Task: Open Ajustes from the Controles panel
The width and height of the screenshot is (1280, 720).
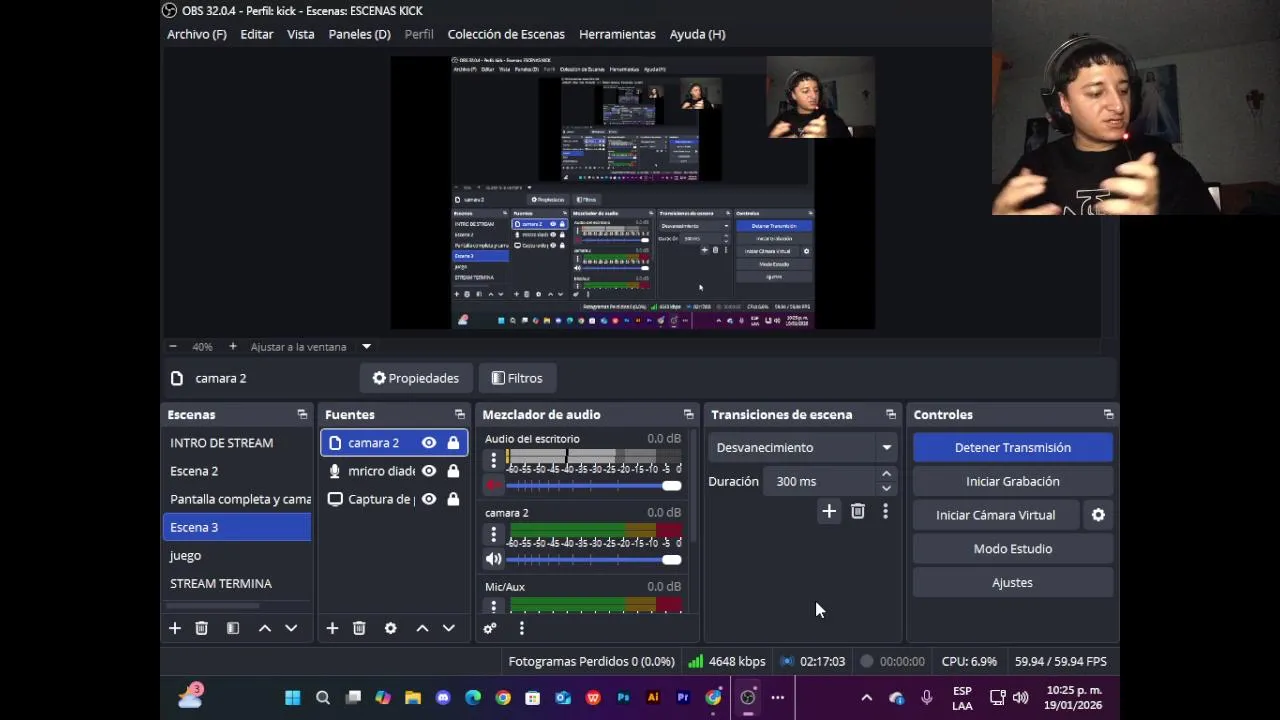Action: coord(1013,583)
